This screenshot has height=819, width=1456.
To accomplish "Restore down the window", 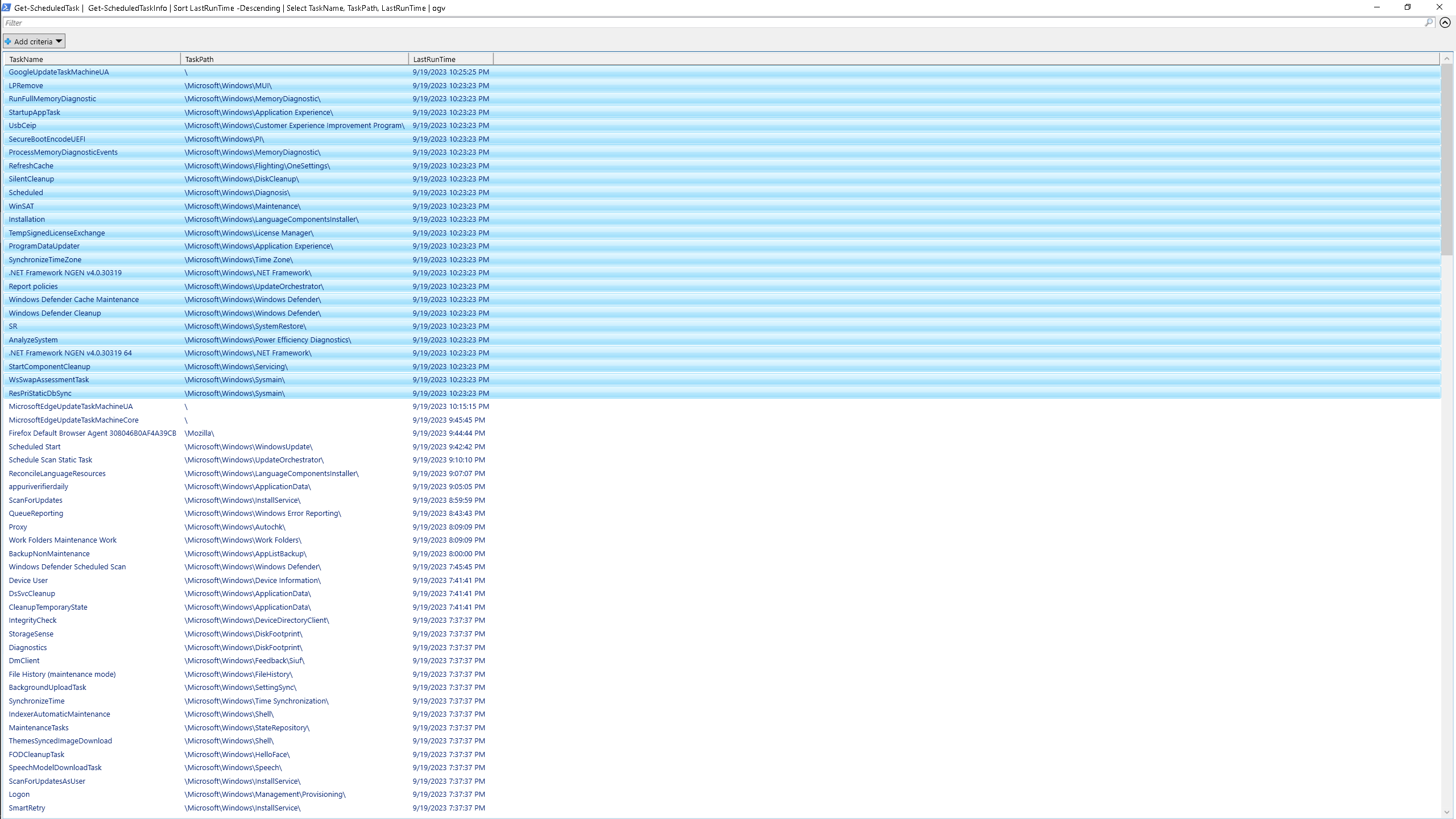I will (1408, 7).
